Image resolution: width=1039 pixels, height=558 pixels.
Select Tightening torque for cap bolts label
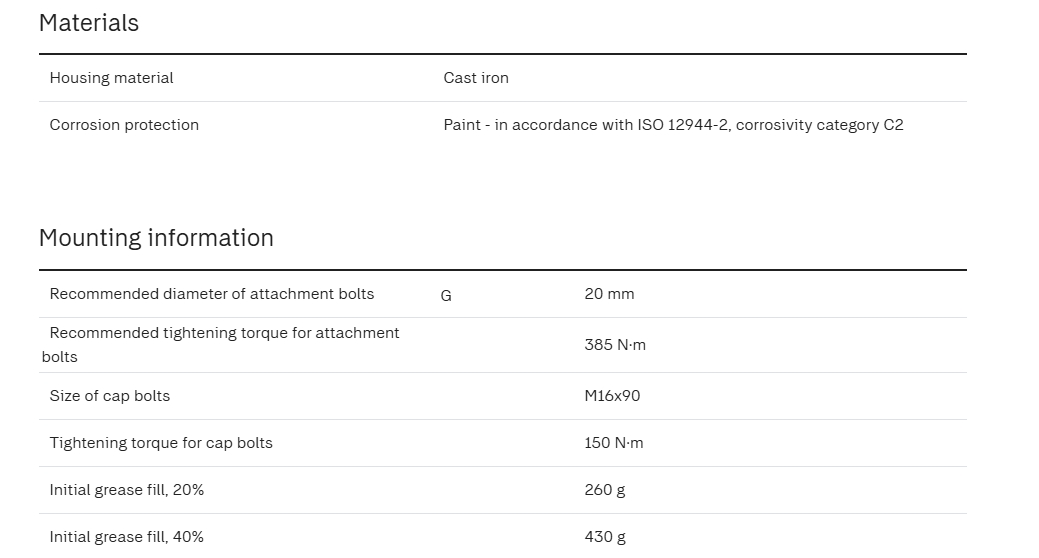(x=161, y=443)
